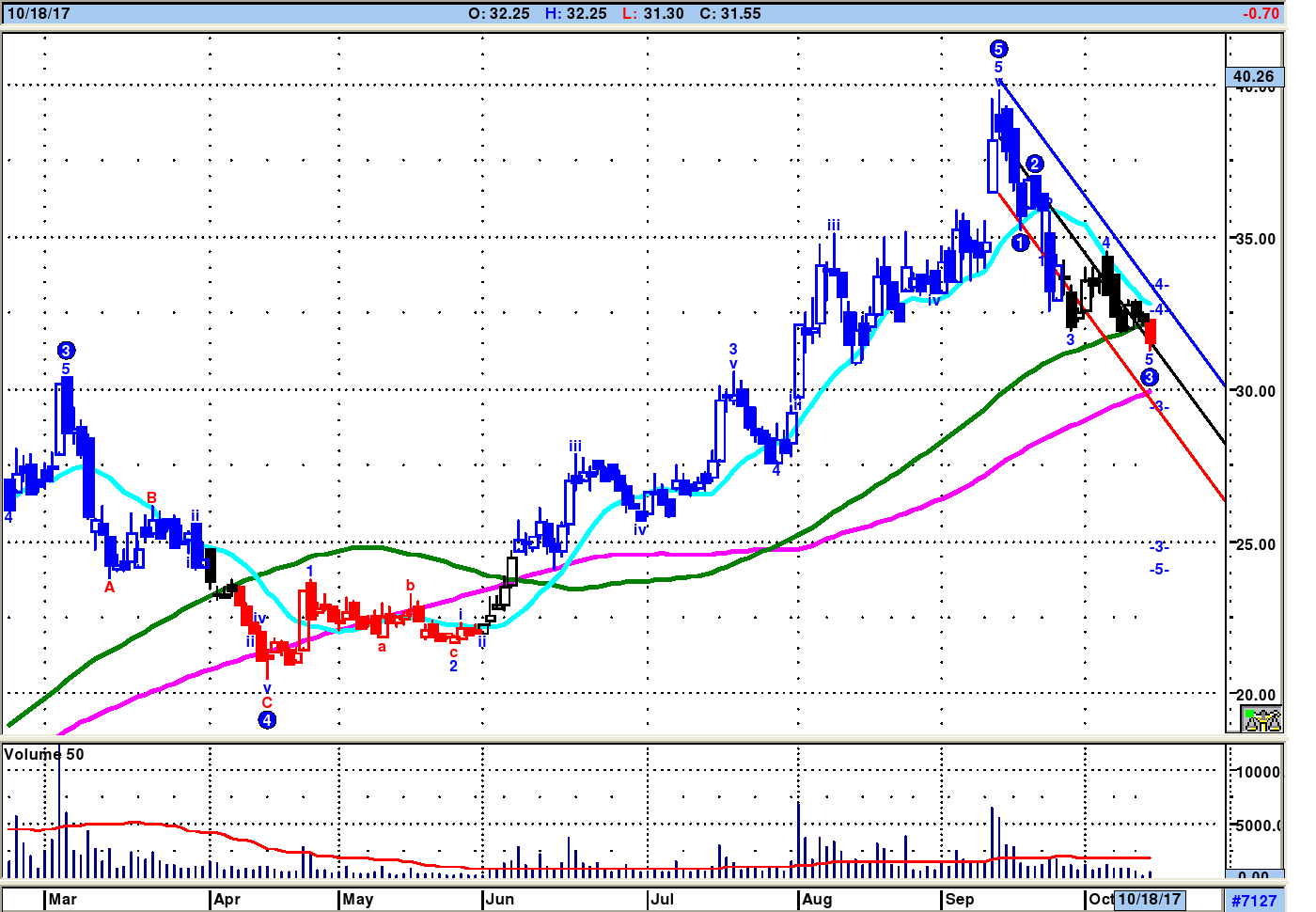Select the Jun month marker on the time axis
This screenshot has width=1316, height=912.
500,899
